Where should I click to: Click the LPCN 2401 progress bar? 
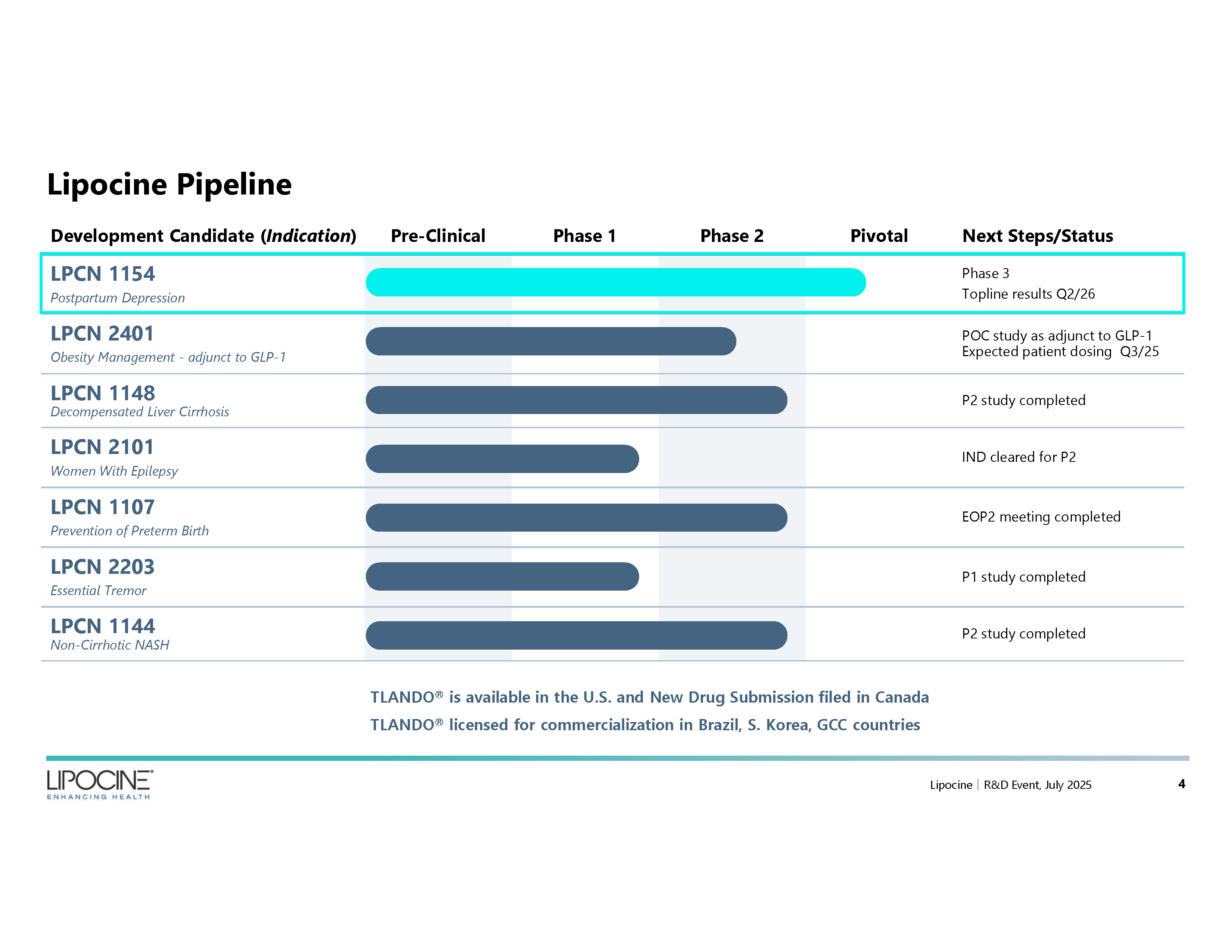click(x=551, y=341)
